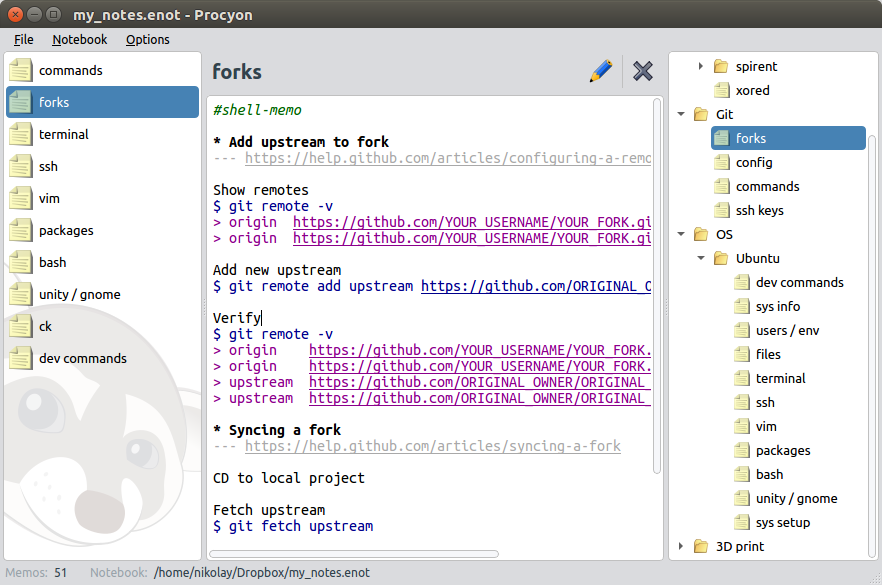Click the note icon beside ssh keys in tree
This screenshot has width=882, height=585.
[x=721, y=210]
